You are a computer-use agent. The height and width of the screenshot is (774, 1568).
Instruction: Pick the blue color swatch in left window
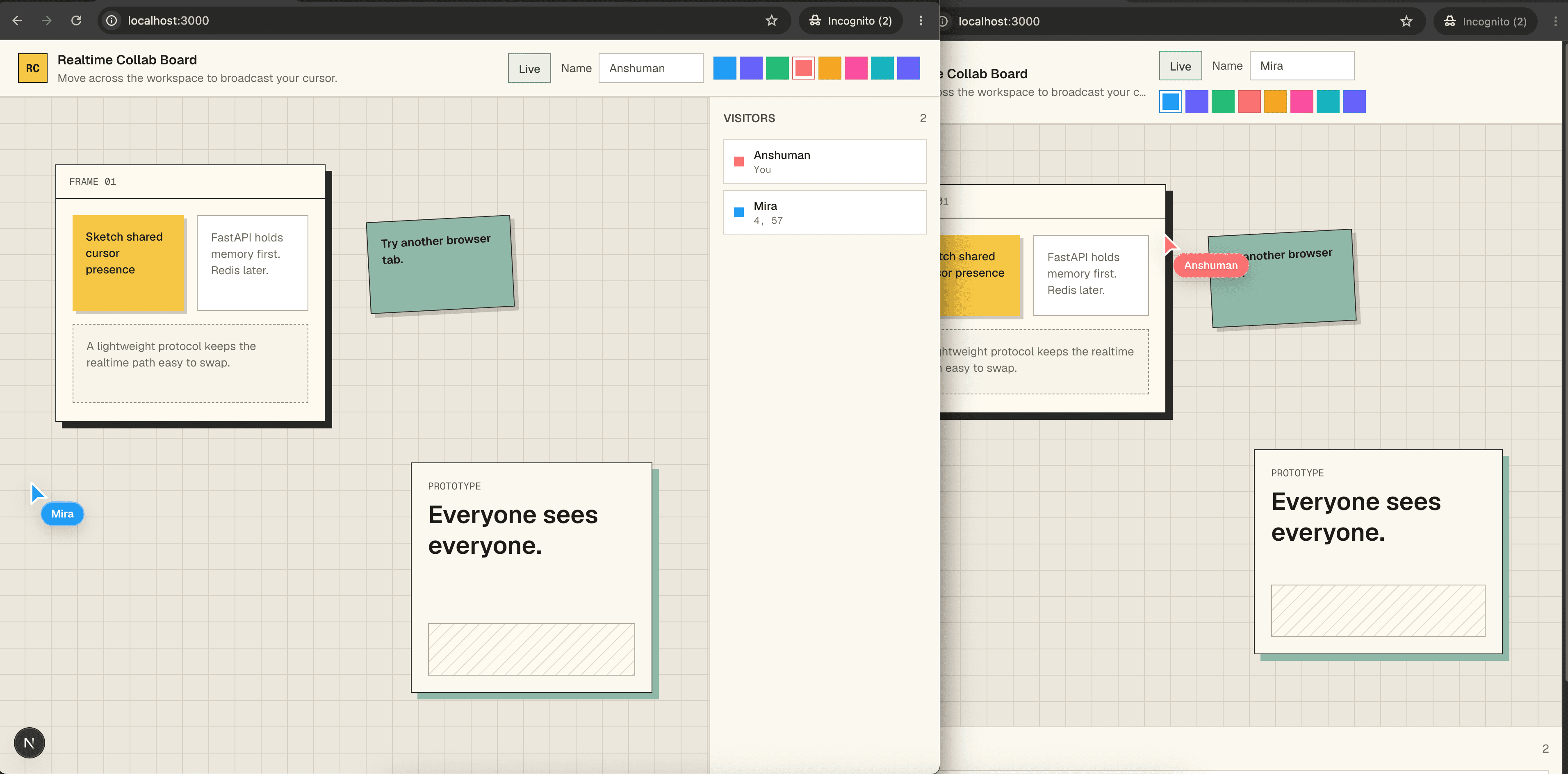[725, 68]
